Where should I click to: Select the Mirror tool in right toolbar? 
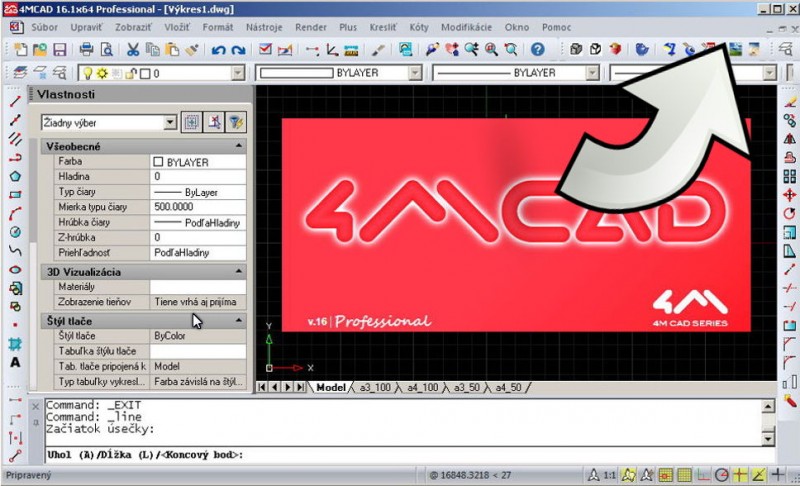(789, 139)
